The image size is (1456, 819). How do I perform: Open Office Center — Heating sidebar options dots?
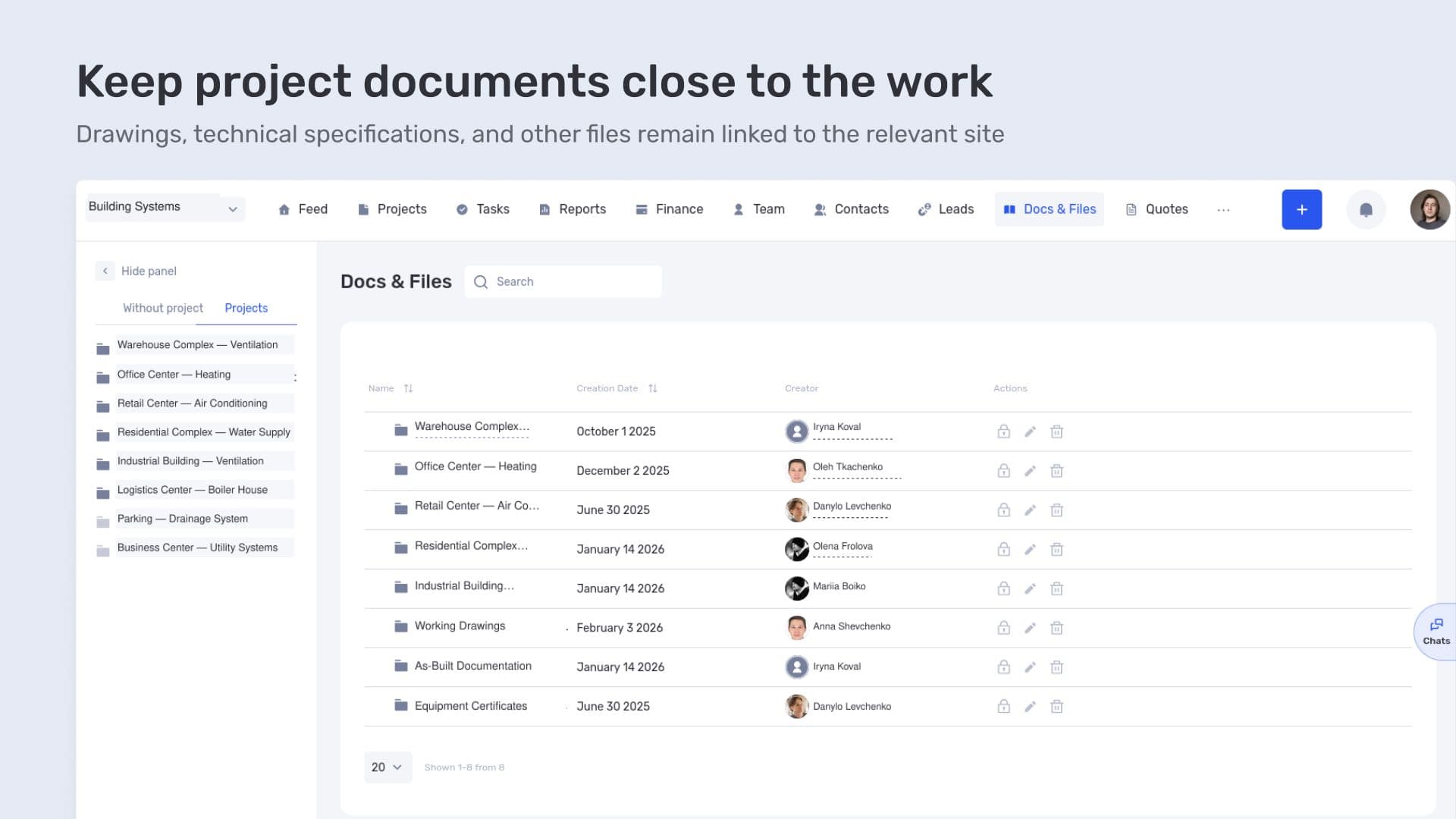point(295,377)
